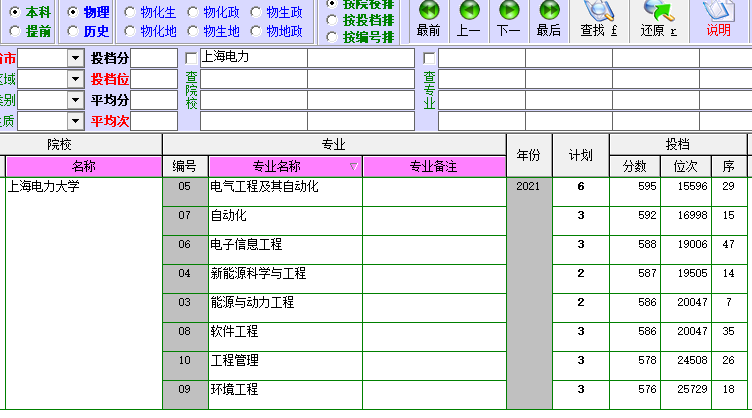Click the 上海电力 school search box
This screenshot has height=418, width=752.
[254, 58]
